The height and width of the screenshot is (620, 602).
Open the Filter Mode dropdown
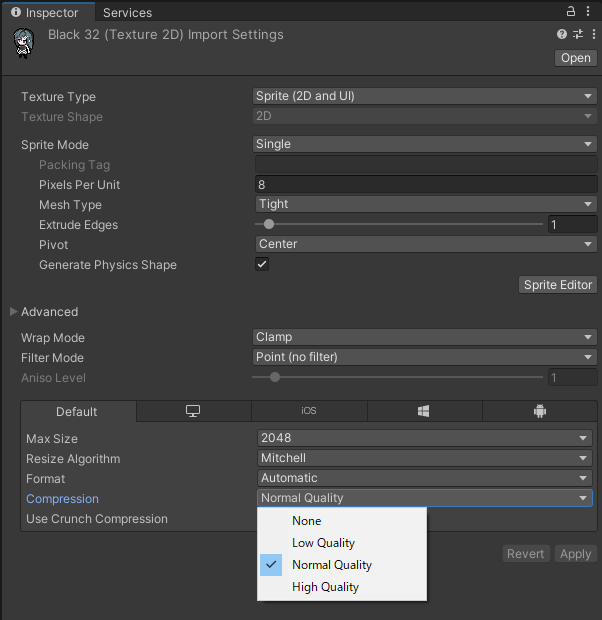[424, 357]
